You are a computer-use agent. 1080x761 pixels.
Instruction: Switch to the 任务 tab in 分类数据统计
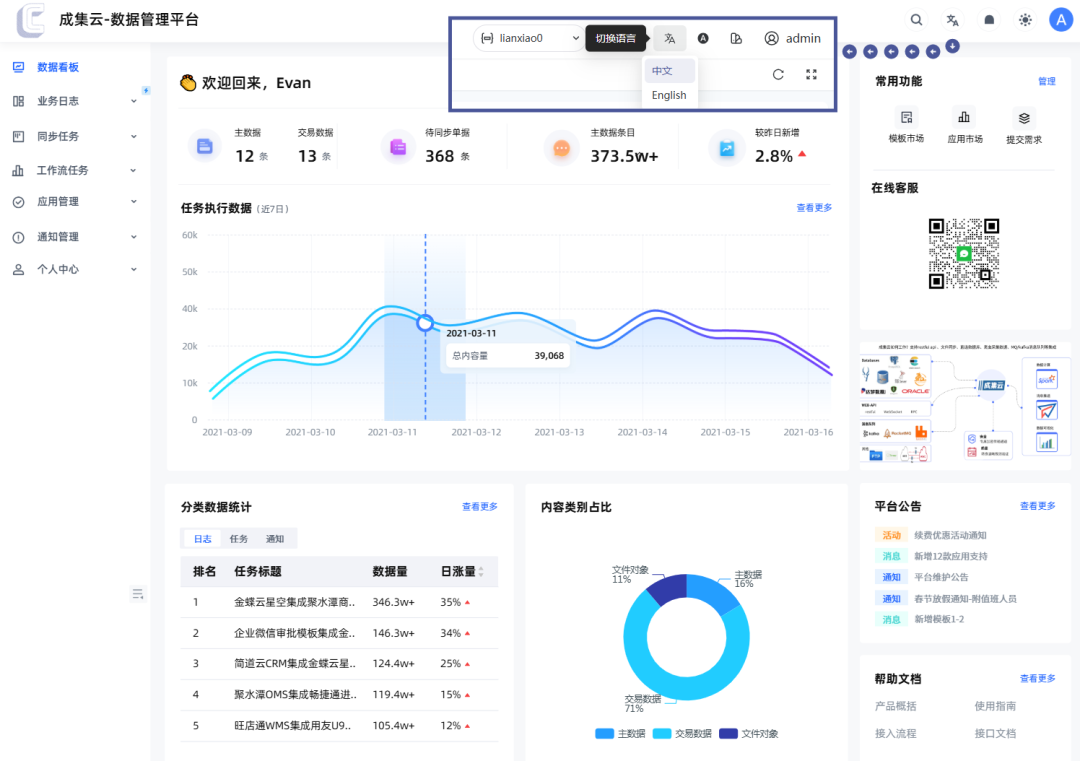tap(237, 538)
